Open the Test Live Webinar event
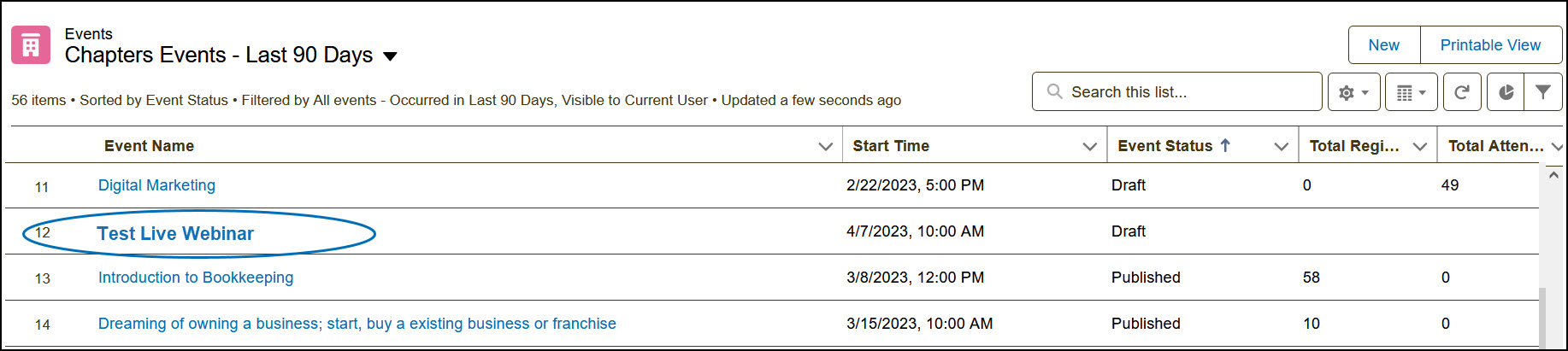 tap(175, 233)
